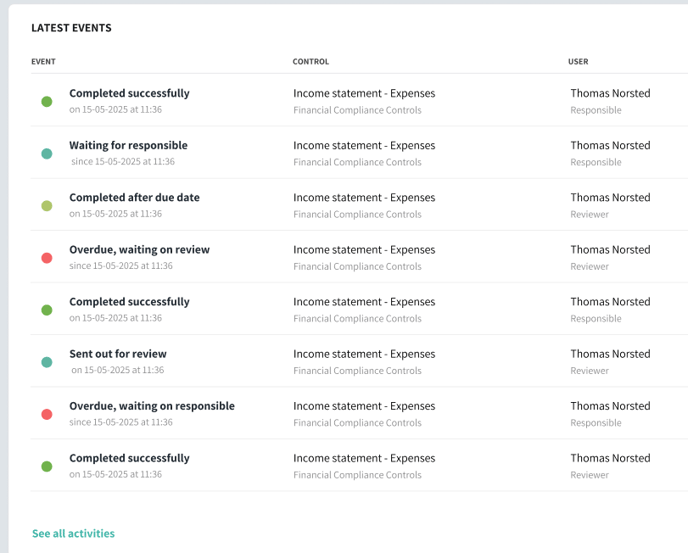Click the Responsible role in Overdue, waiting on responsible row
The height and width of the screenshot is (553, 688).
[x=596, y=423]
